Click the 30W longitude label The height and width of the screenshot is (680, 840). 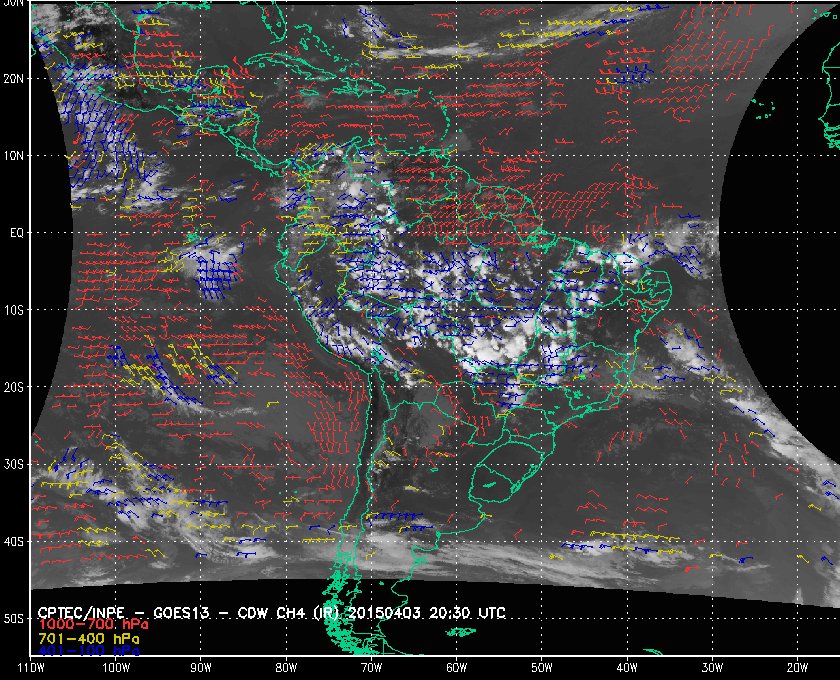point(712,668)
